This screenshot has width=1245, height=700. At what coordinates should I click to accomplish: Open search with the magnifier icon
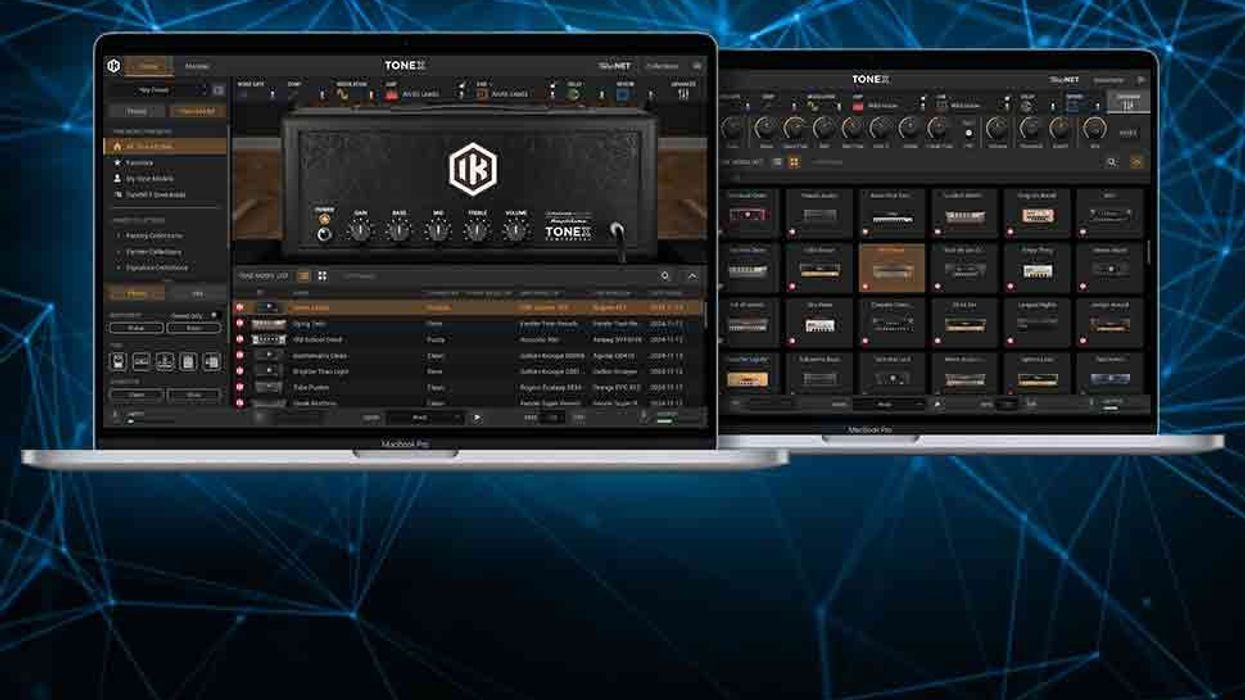665,276
